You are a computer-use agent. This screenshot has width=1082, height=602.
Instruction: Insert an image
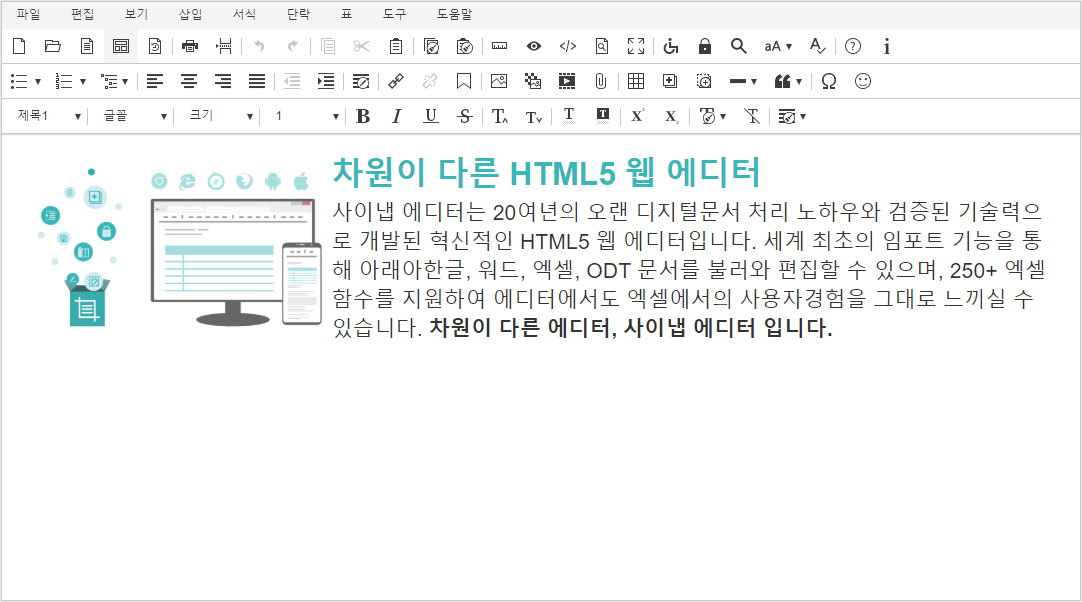tap(499, 81)
